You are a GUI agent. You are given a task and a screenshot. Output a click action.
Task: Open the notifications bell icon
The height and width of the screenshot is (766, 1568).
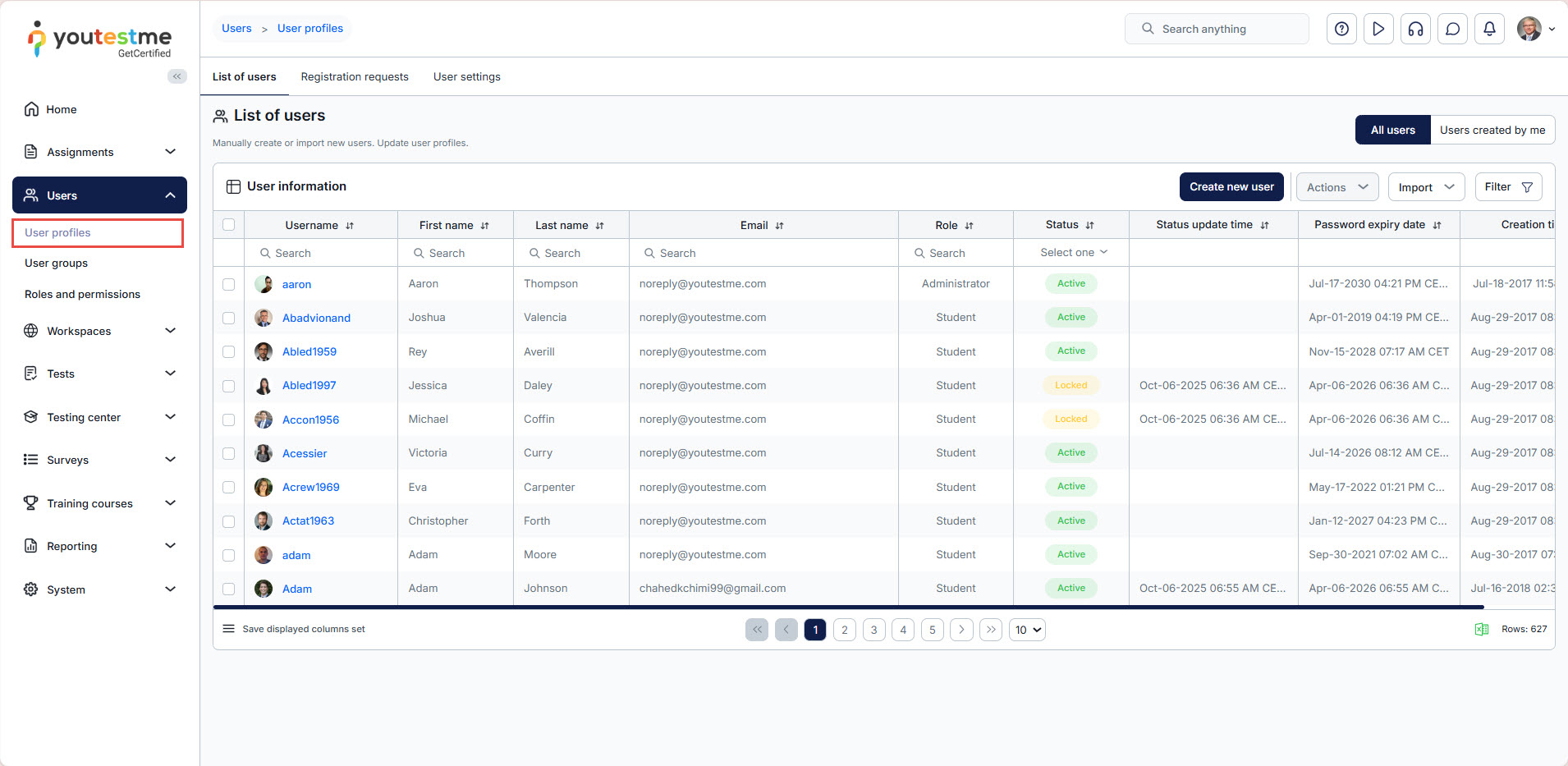pyautogui.click(x=1489, y=29)
